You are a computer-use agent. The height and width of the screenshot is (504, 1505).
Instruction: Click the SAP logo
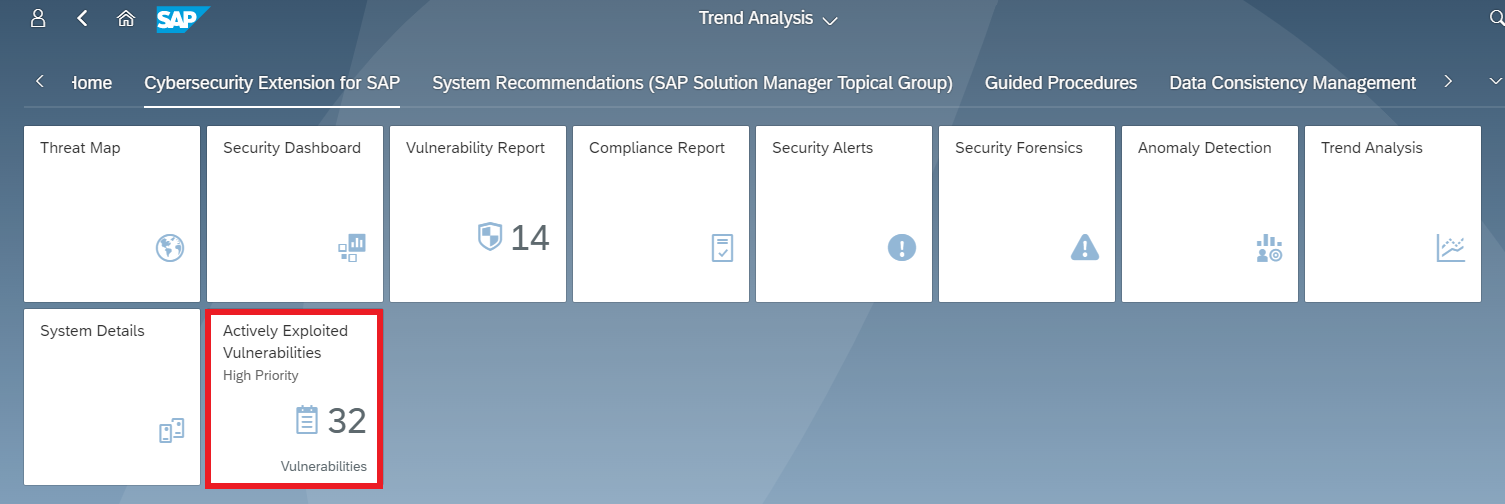pos(183,18)
